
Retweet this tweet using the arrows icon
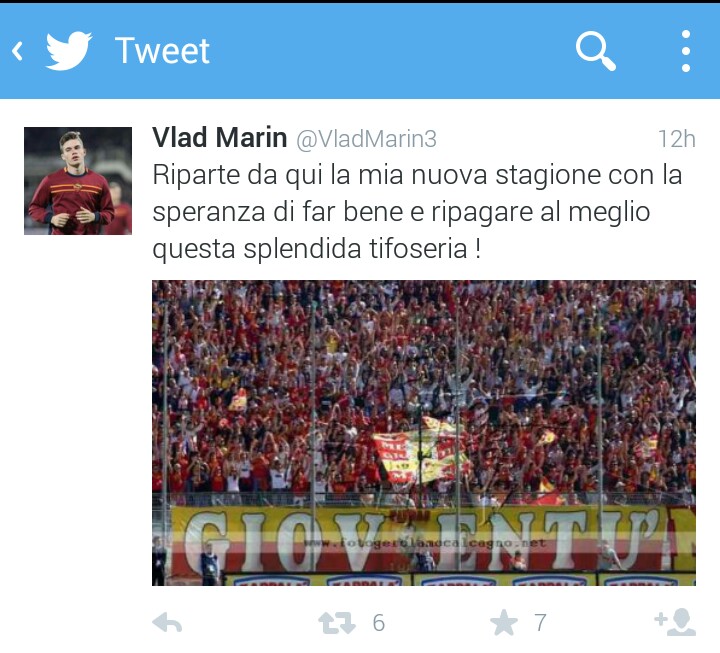[337, 623]
